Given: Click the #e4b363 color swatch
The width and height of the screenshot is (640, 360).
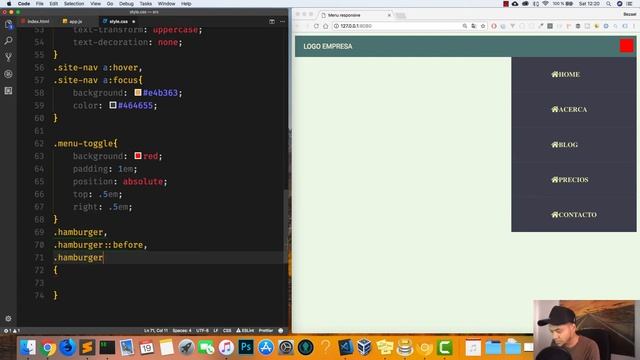Looking at the screenshot, I should (x=138, y=93).
